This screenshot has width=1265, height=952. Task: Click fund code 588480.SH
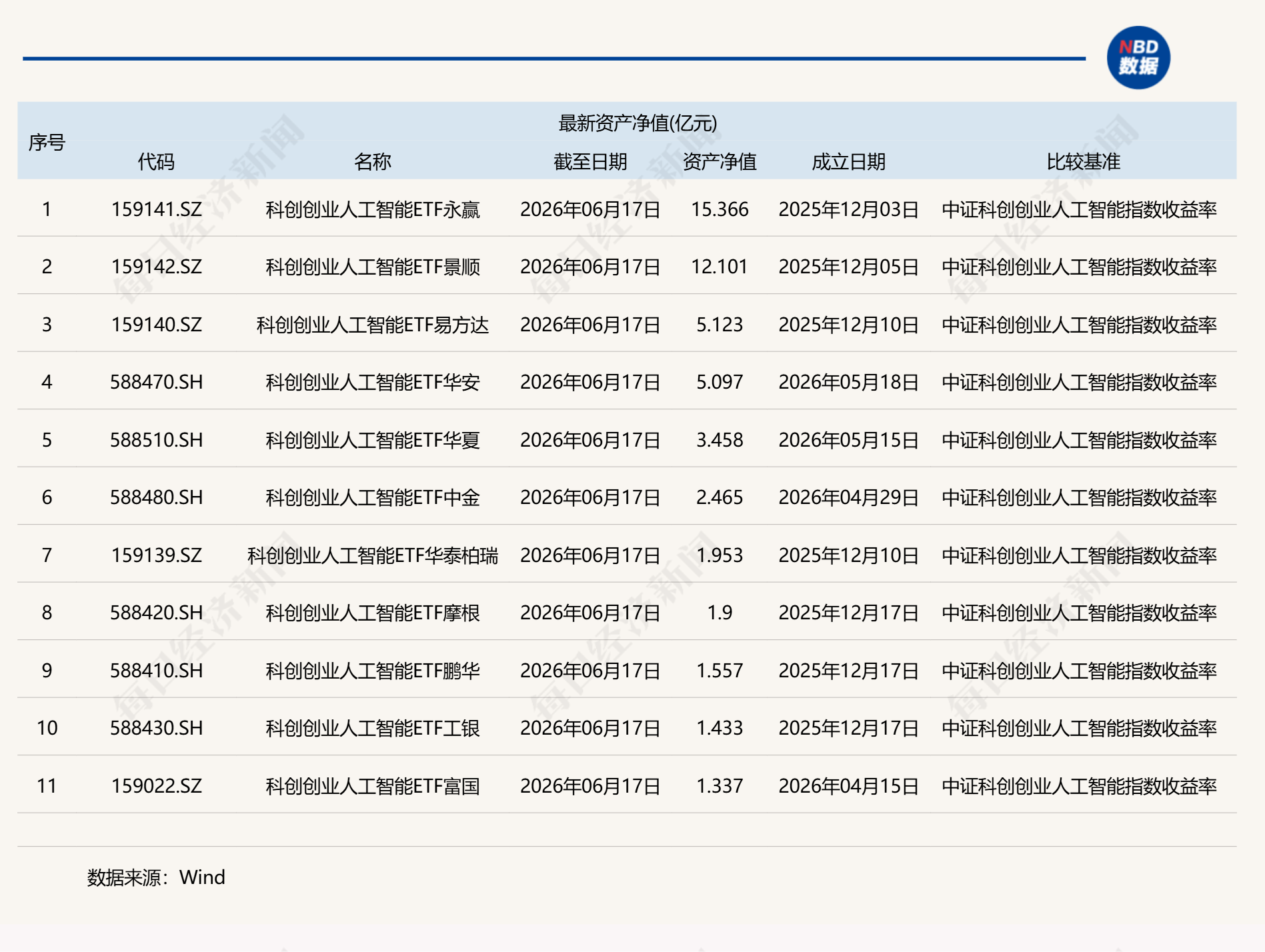pyautogui.click(x=156, y=497)
